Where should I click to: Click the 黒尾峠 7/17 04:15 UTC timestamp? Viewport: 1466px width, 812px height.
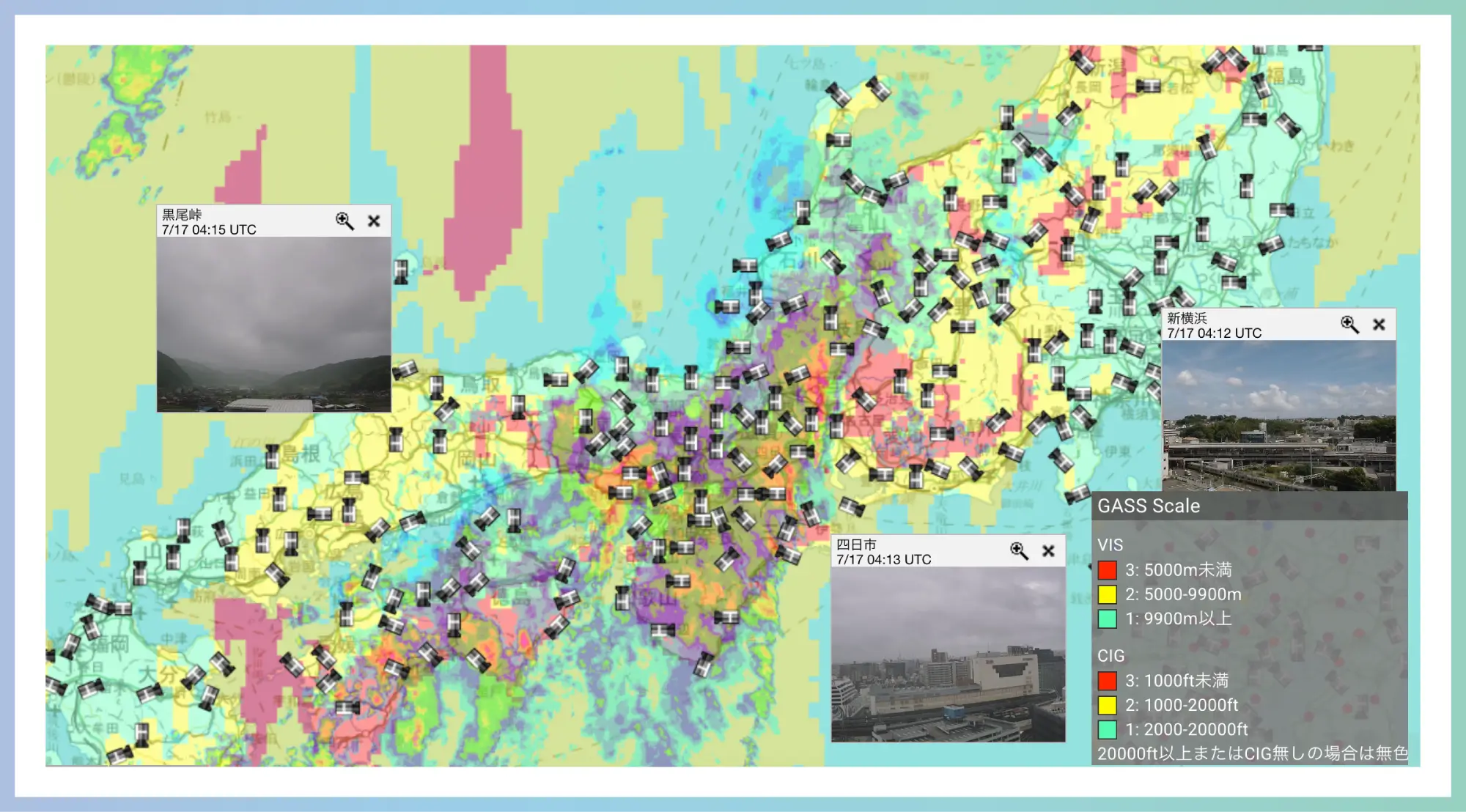click(x=209, y=229)
